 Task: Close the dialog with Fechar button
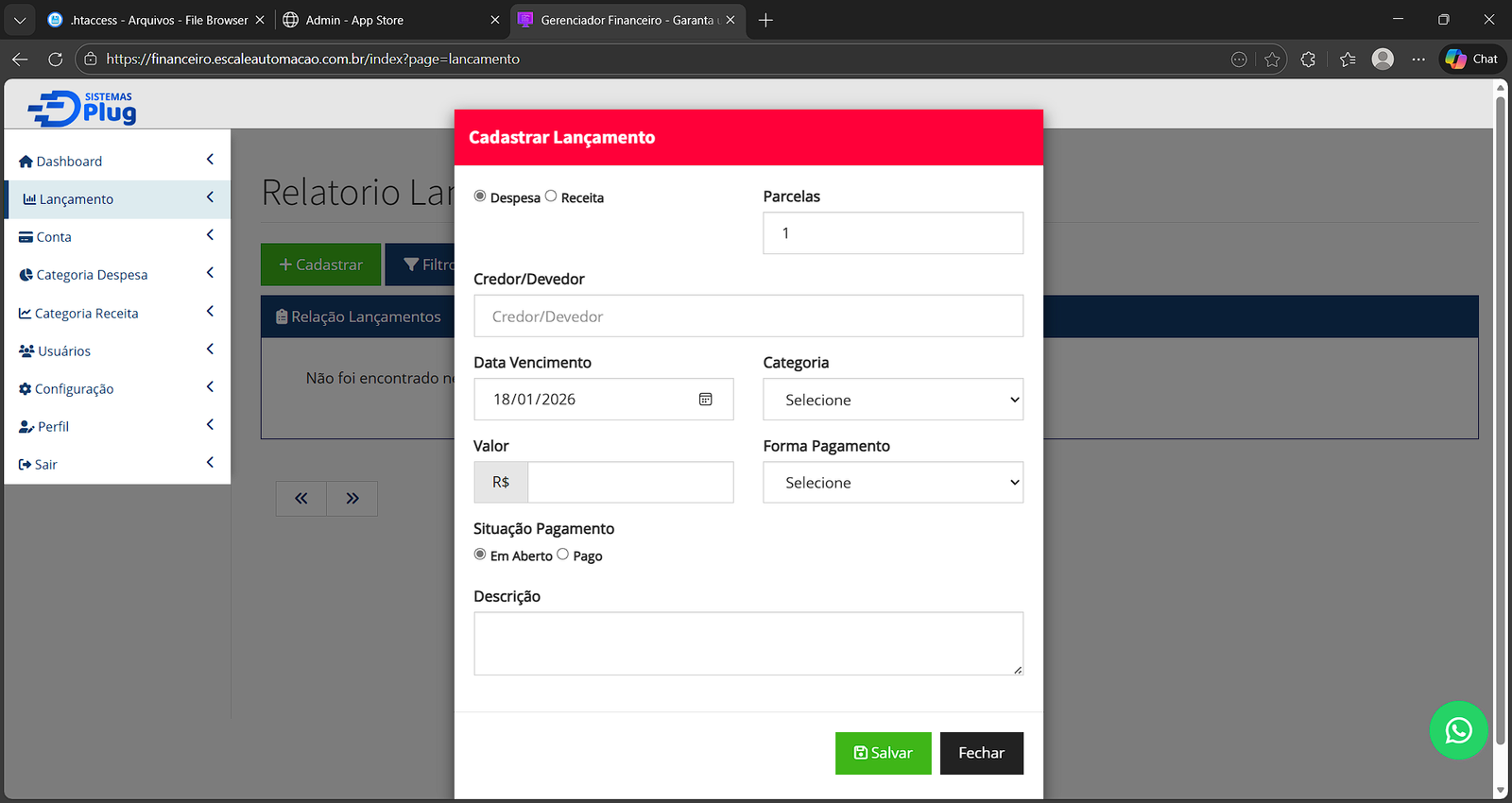click(981, 753)
